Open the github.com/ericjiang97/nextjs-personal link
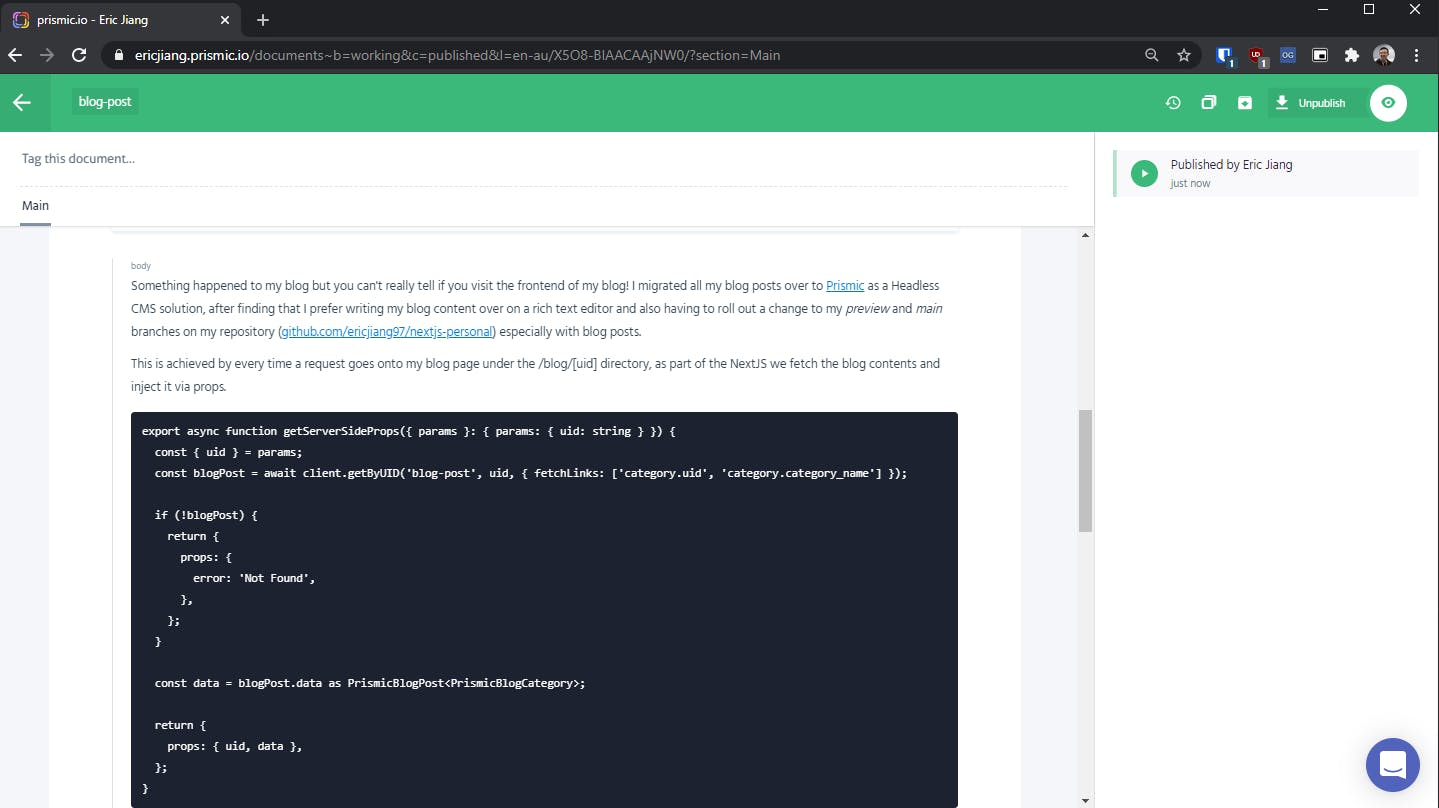 (x=388, y=332)
